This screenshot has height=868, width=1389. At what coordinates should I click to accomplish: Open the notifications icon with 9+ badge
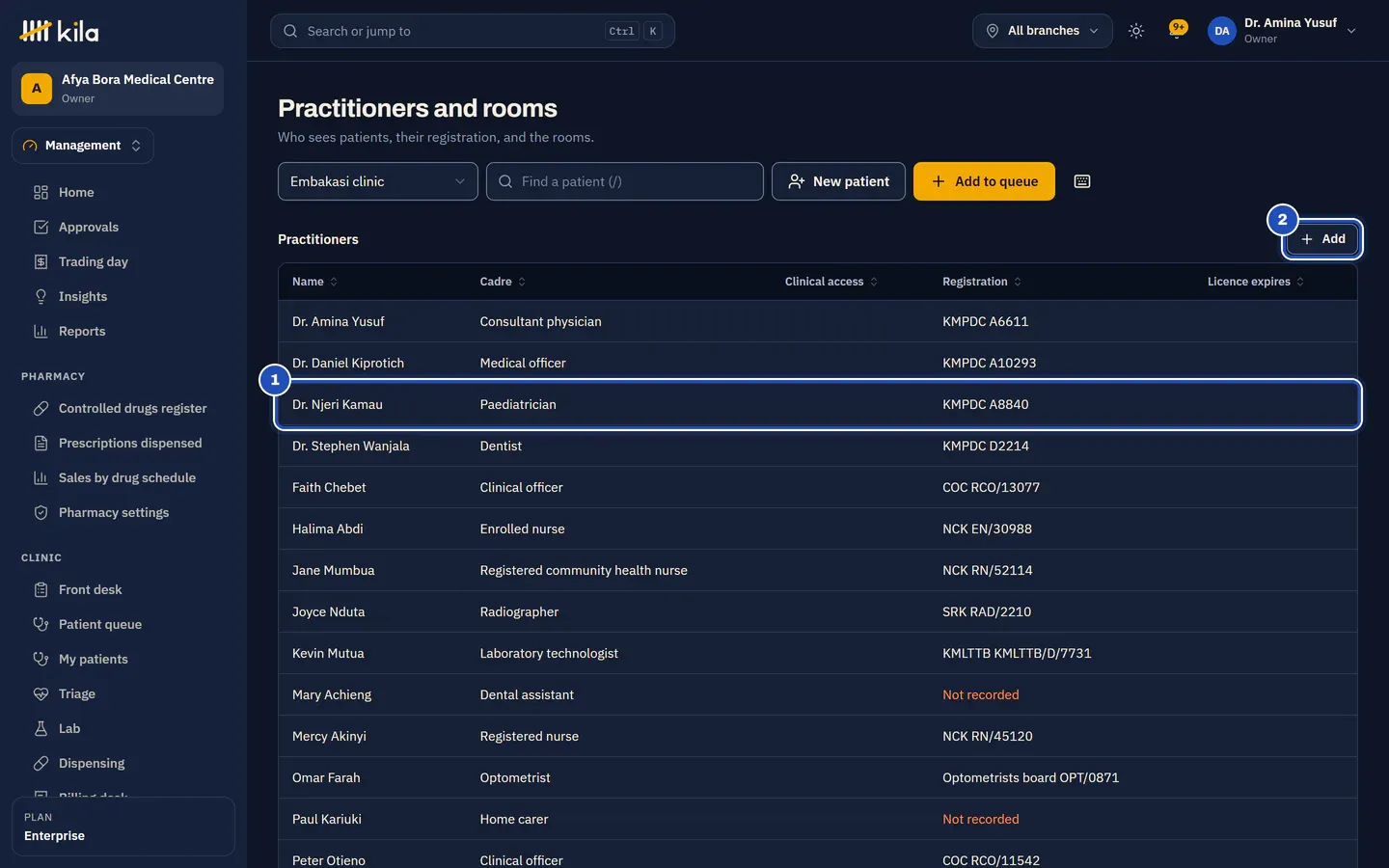click(1177, 31)
